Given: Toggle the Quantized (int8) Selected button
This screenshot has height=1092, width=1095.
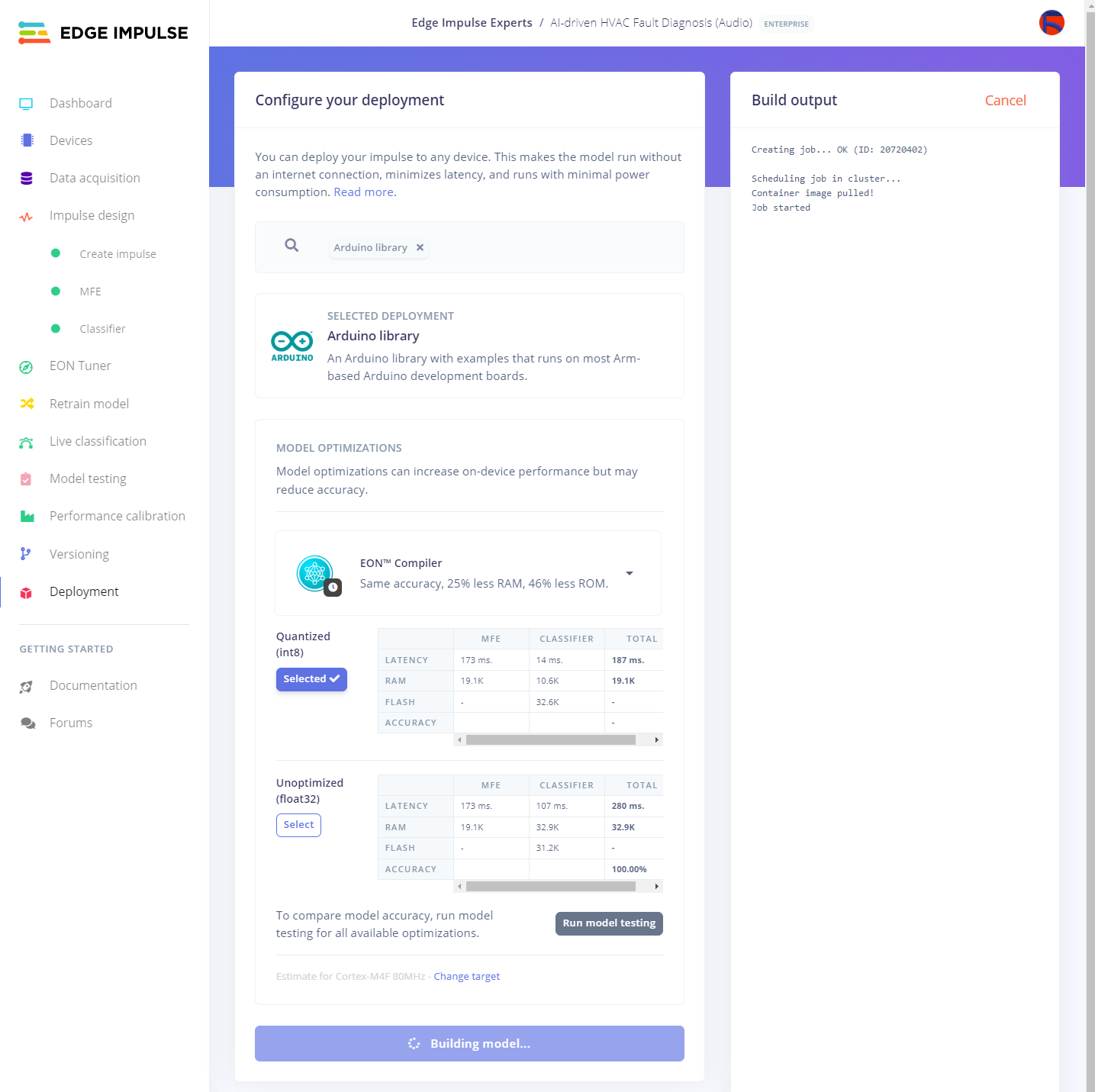Looking at the screenshot, I should click(x=311, y=679).
